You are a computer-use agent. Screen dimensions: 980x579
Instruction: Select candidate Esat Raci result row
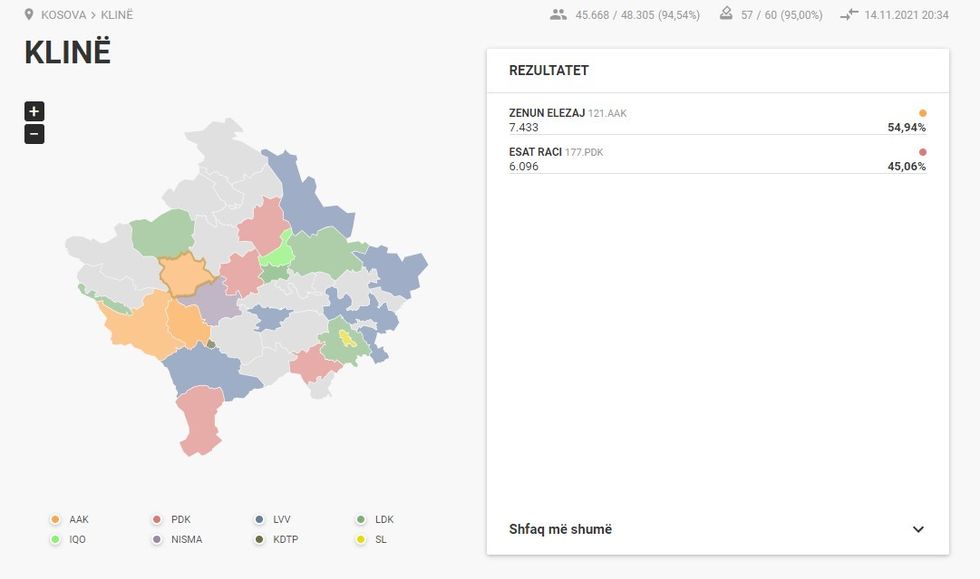point(717,159)
